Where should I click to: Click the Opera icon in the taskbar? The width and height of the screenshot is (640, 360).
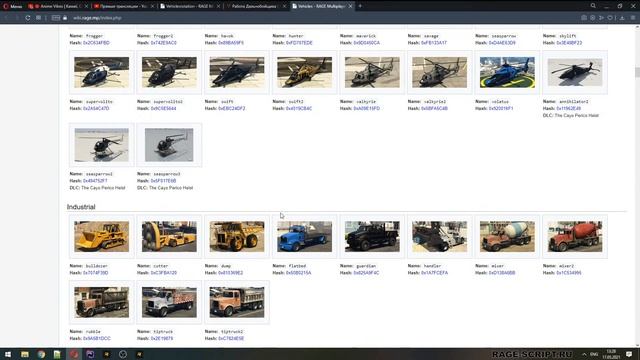(x=74, y=354)
